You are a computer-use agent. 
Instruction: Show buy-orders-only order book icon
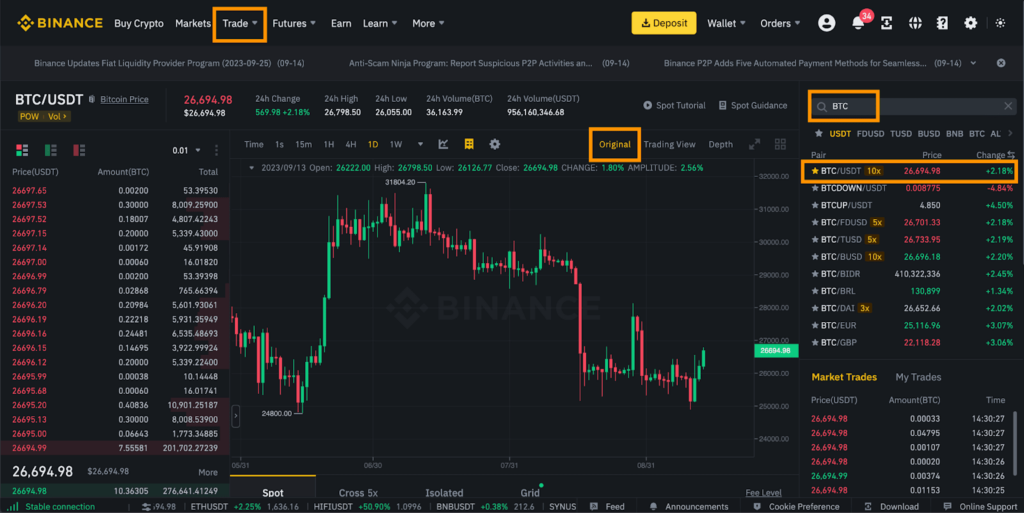pos(50,150)
